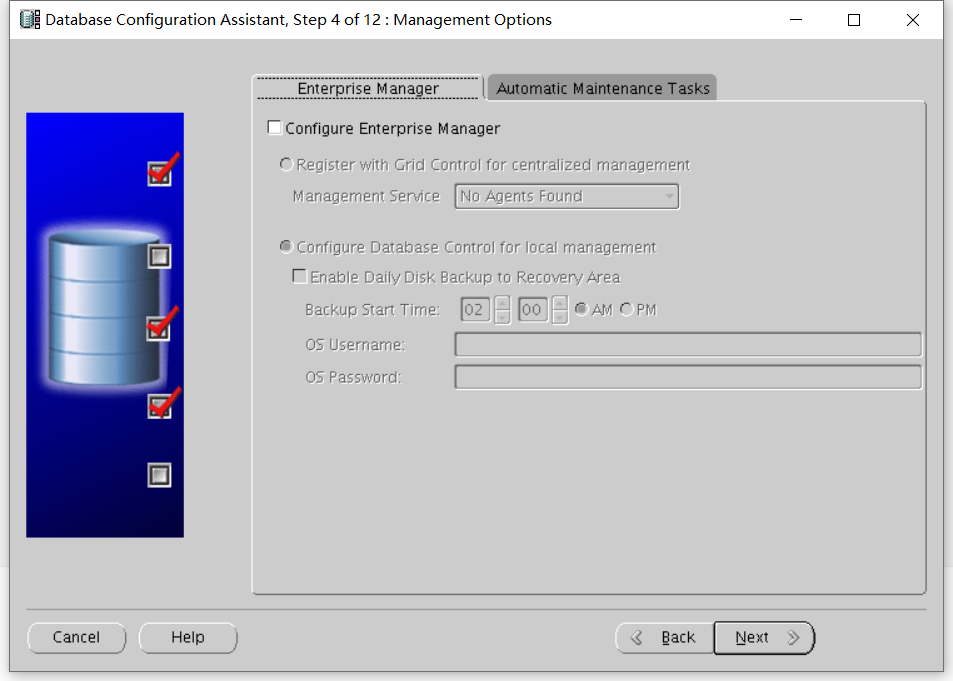This screenshot has width=953, height=681.
Task: Click the OS Username field
Action: pos(688,344)
